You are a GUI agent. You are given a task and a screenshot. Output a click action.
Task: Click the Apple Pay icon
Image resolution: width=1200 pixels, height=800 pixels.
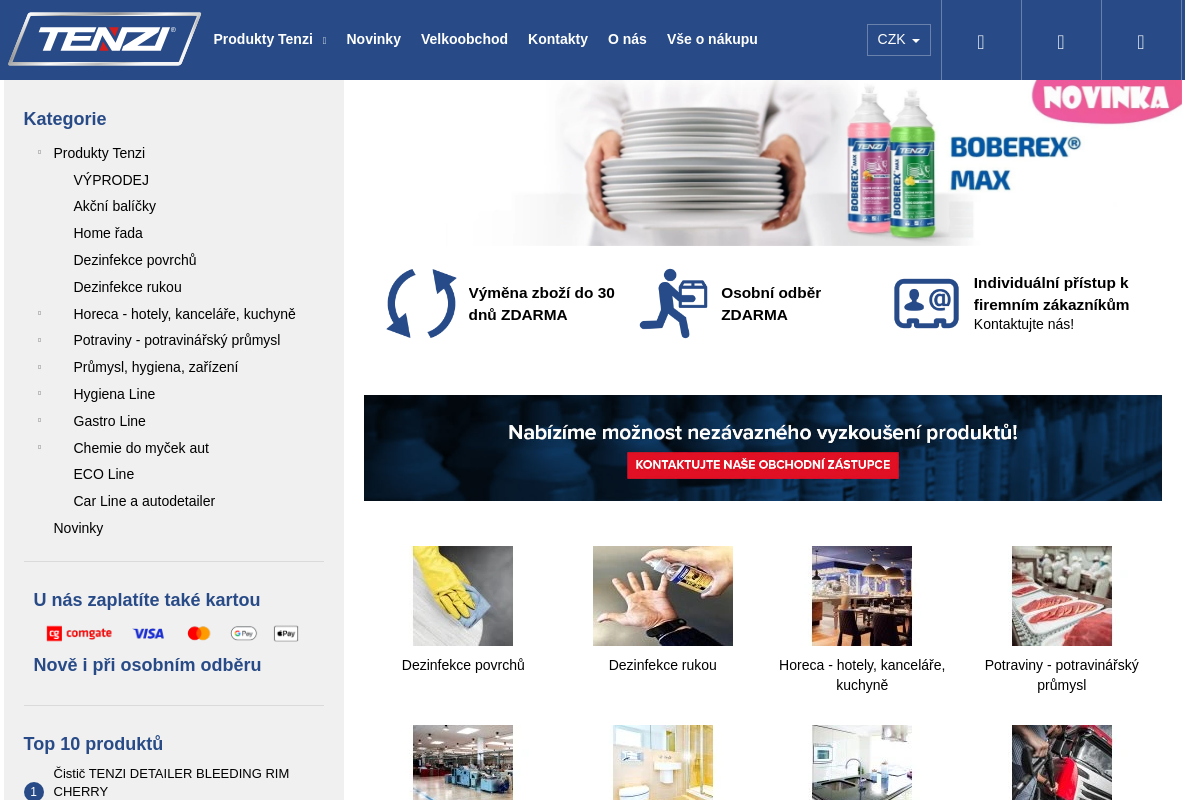[x=286, y=633]
